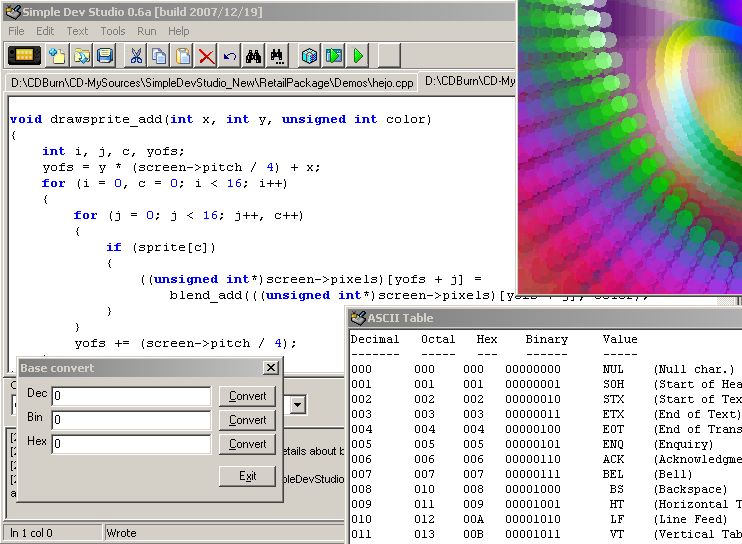Click the Copy icon in toolbar

pos(160,56)
